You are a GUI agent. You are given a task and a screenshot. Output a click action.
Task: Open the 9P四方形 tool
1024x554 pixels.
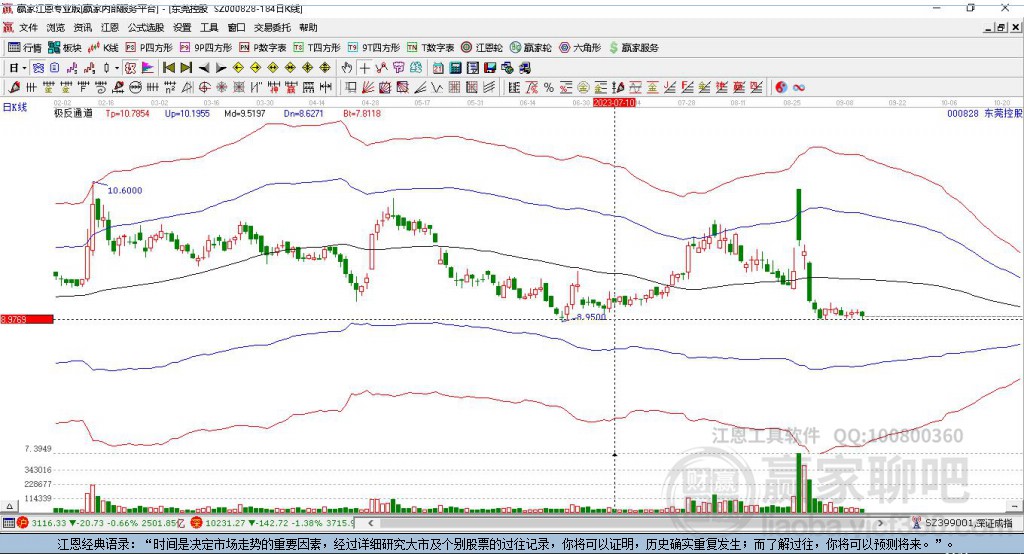pyautogui.click(x=206, y=48)
